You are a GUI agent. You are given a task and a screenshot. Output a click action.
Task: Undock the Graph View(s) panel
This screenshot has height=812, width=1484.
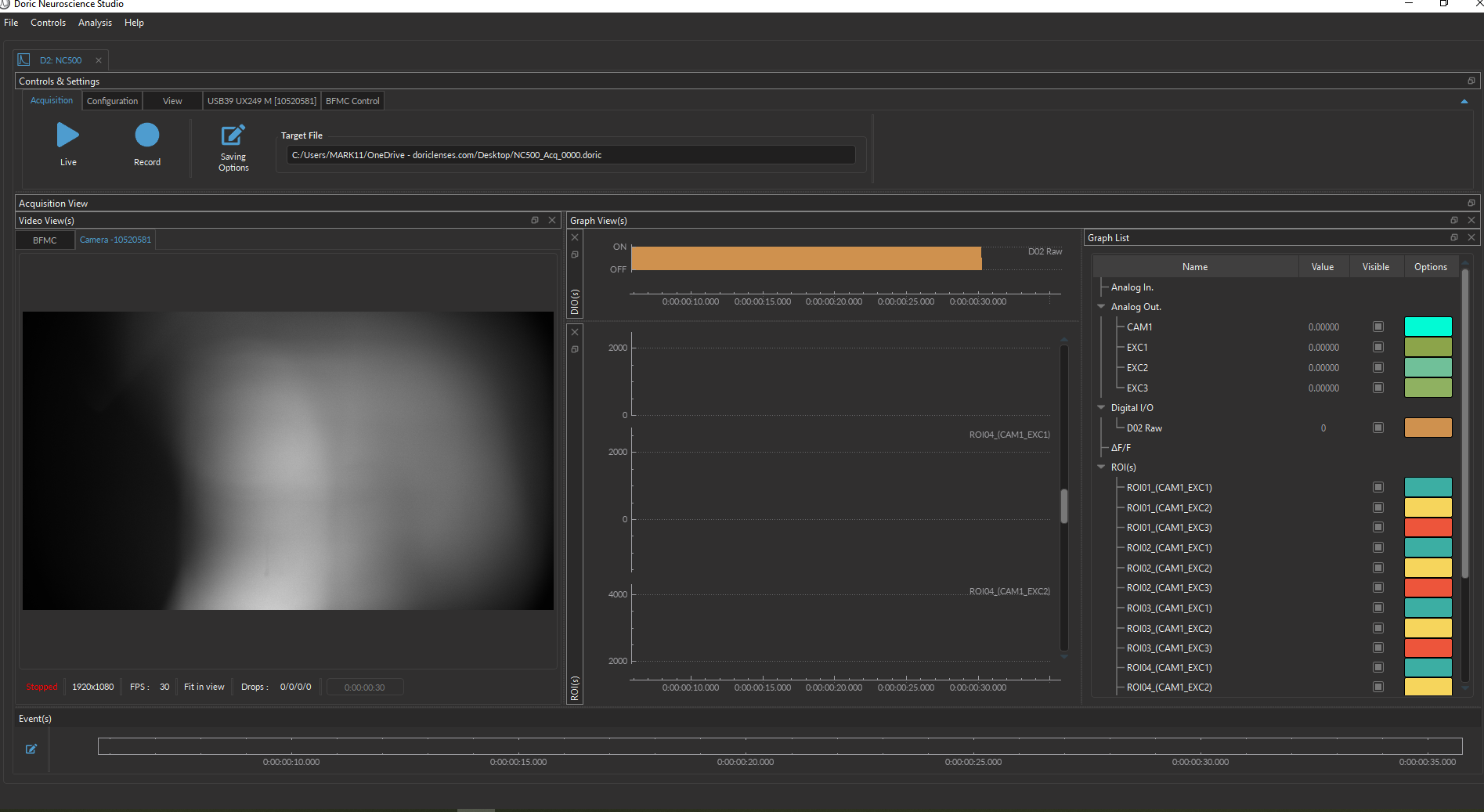(1453, 220)
